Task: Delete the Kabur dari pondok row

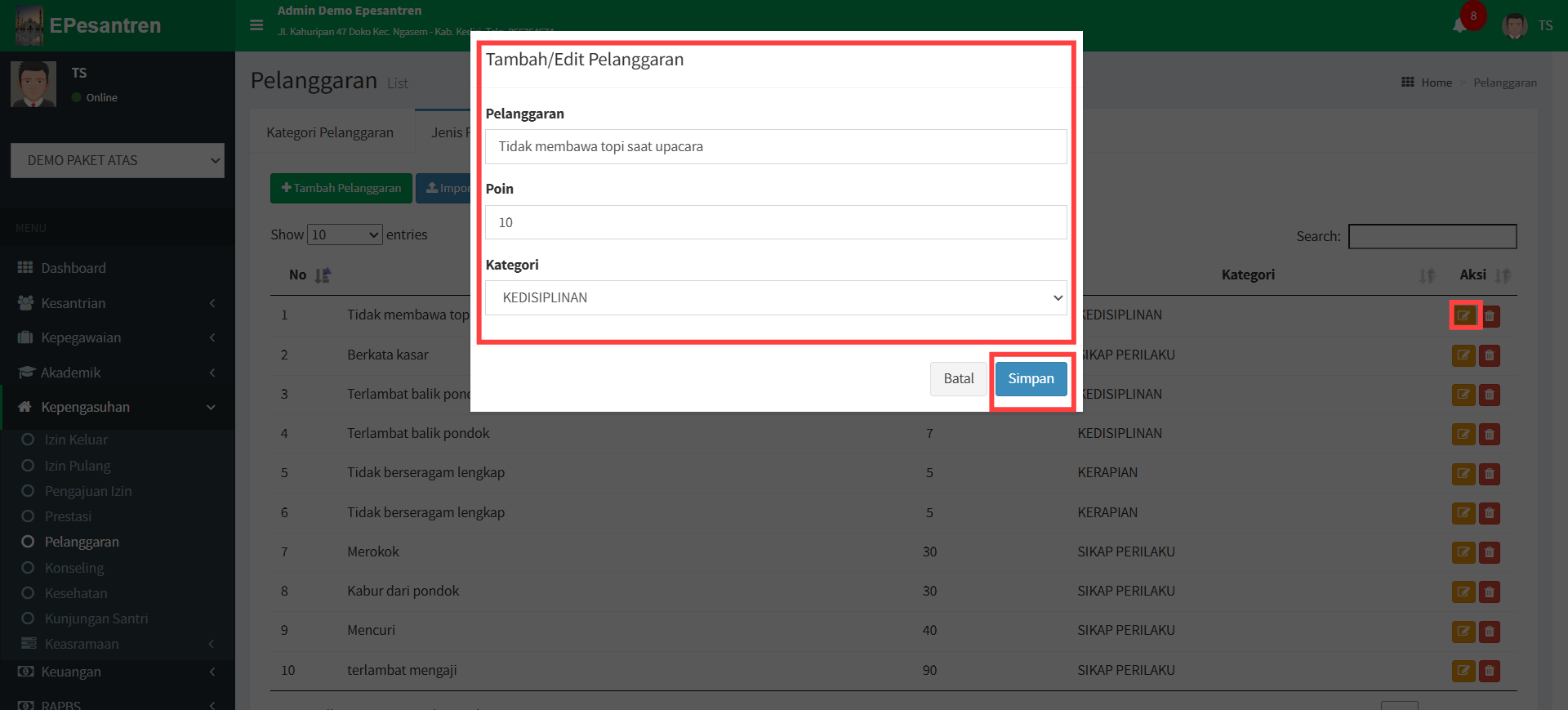Action: point(1490,592)
